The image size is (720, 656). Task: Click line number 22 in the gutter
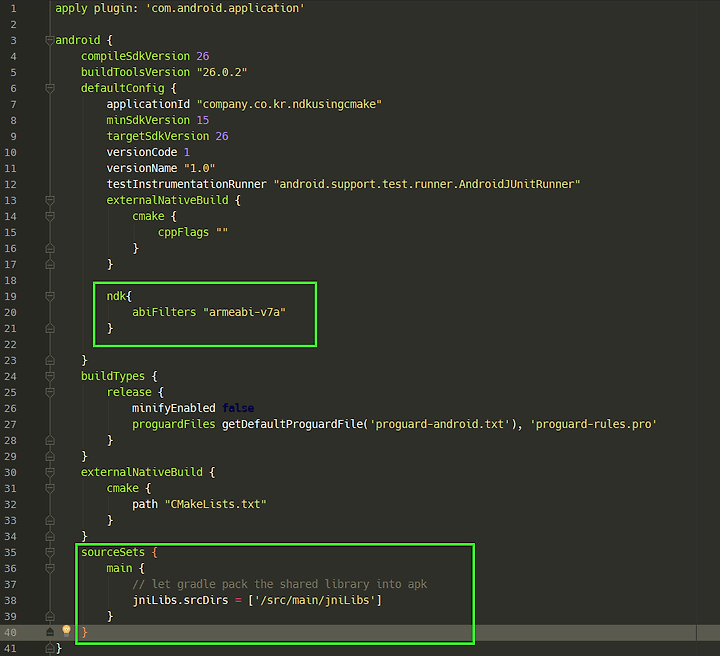click(11, 344)
